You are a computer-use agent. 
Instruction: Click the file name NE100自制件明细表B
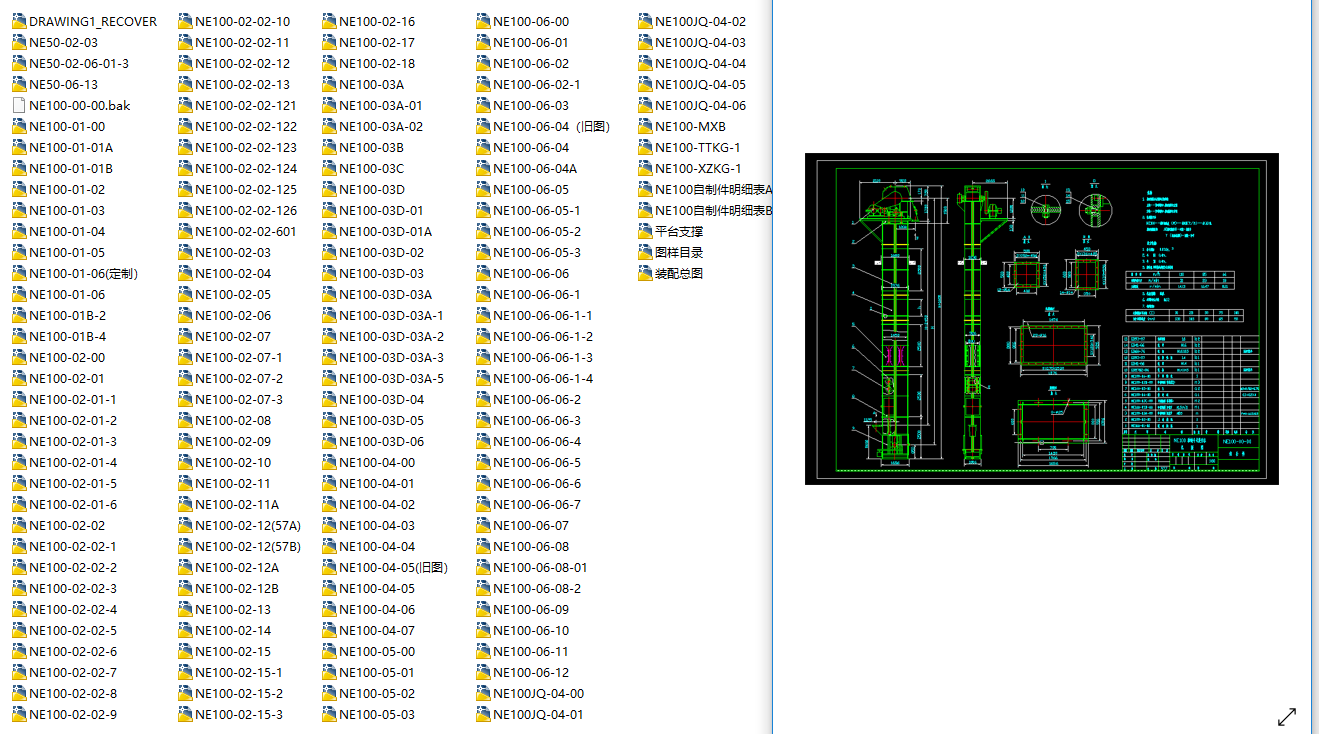[x=714, y=210]
